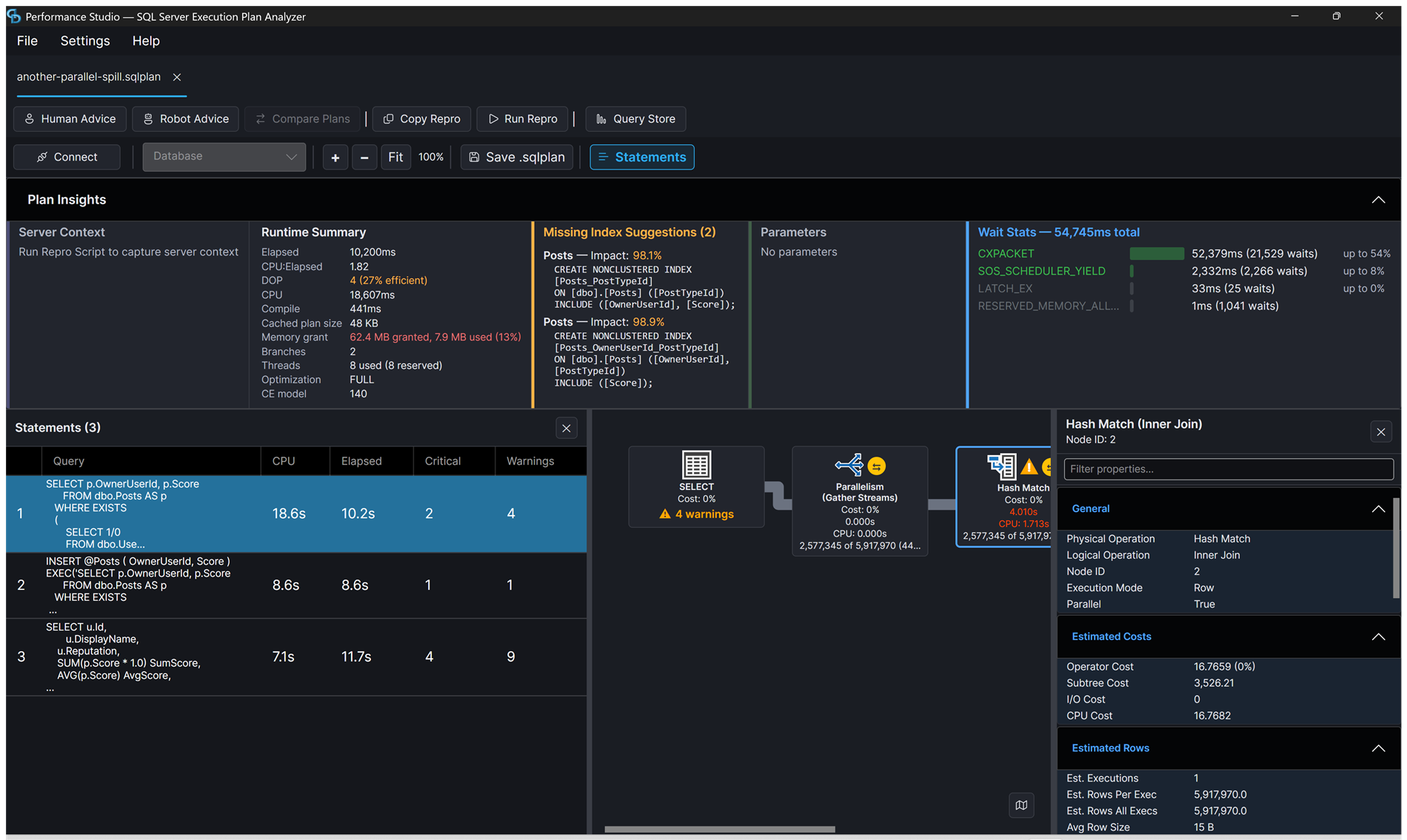The image size is (1407, 840).
Task: Close the Statements panel
Action: coord(567,428)
